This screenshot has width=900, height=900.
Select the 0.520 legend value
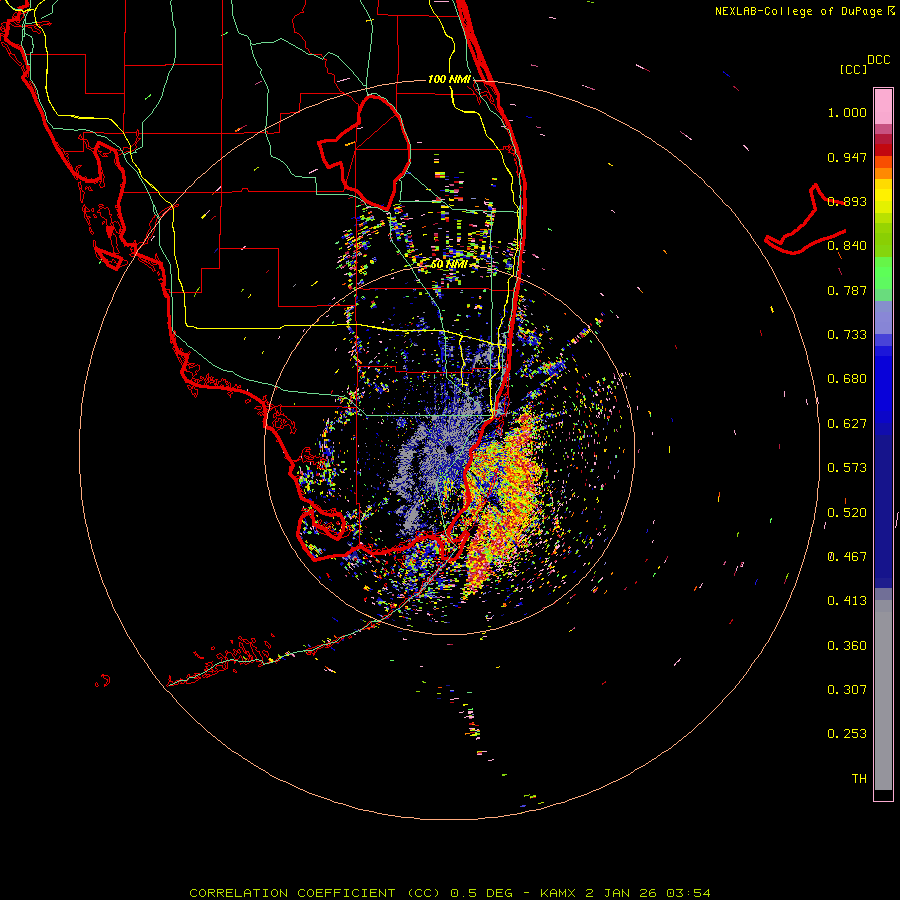click(847, 513)
